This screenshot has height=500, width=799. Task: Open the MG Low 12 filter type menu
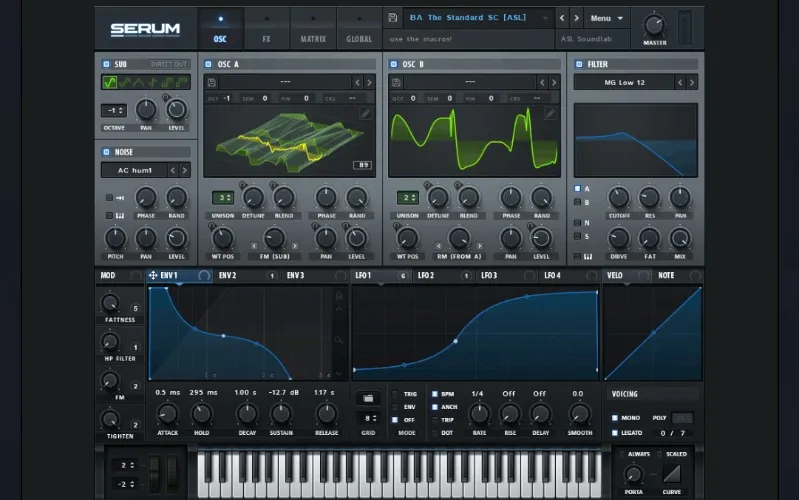click(624, 82)
